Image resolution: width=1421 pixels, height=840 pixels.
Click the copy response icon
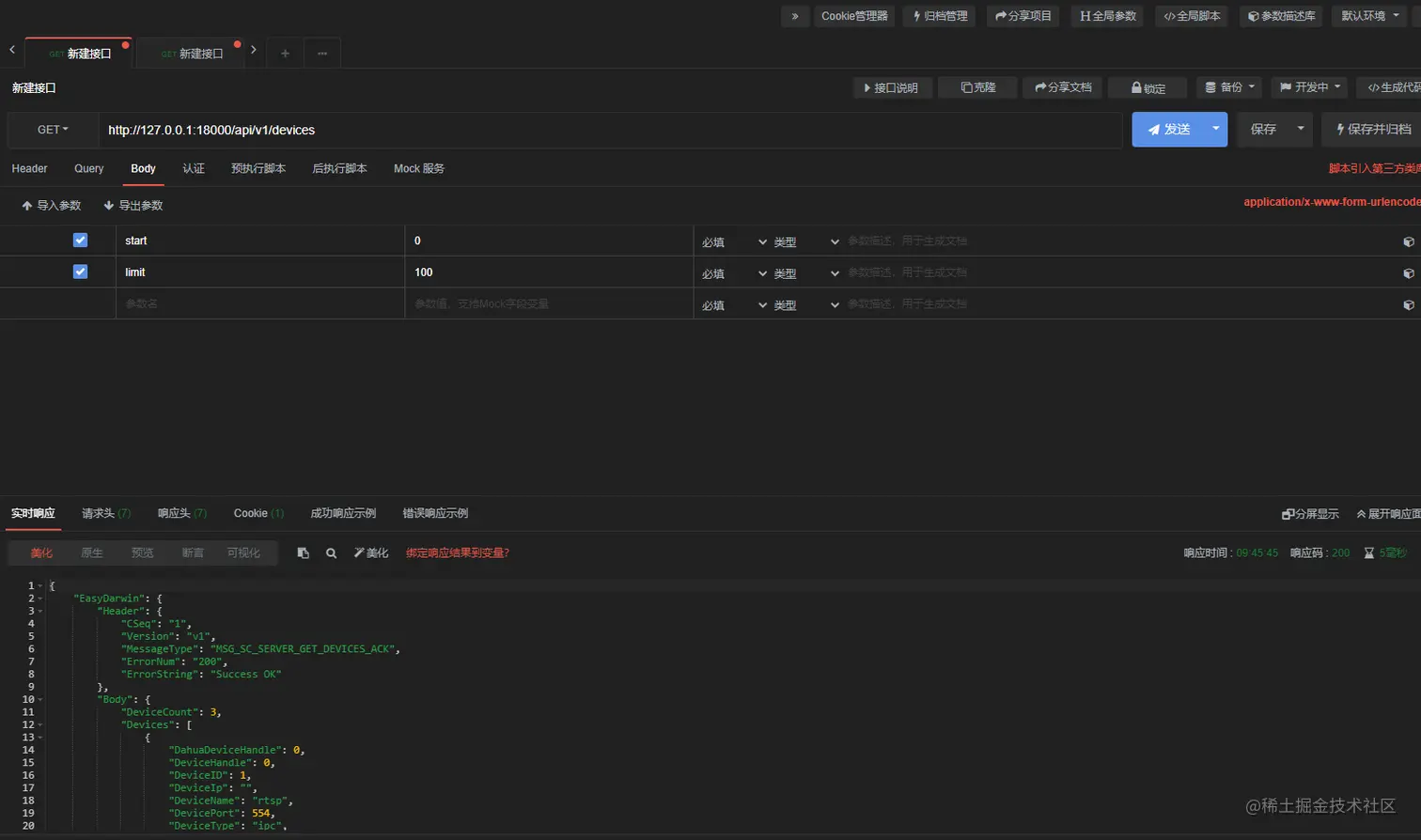pos(303,553)
